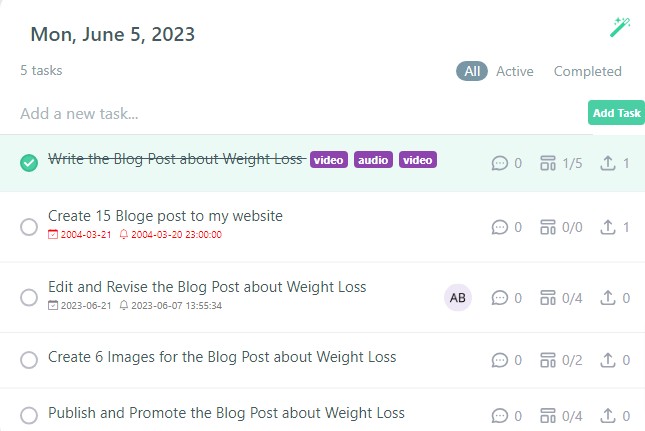Check off the Publish and Promote task
This screenshot has width=645, height=431.
29,415
